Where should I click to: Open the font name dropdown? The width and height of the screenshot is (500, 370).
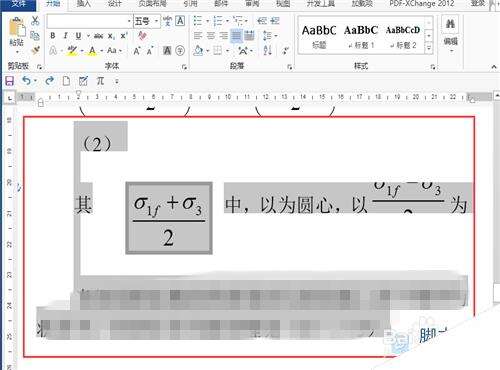pyautogui.click(x=129, y=21)
